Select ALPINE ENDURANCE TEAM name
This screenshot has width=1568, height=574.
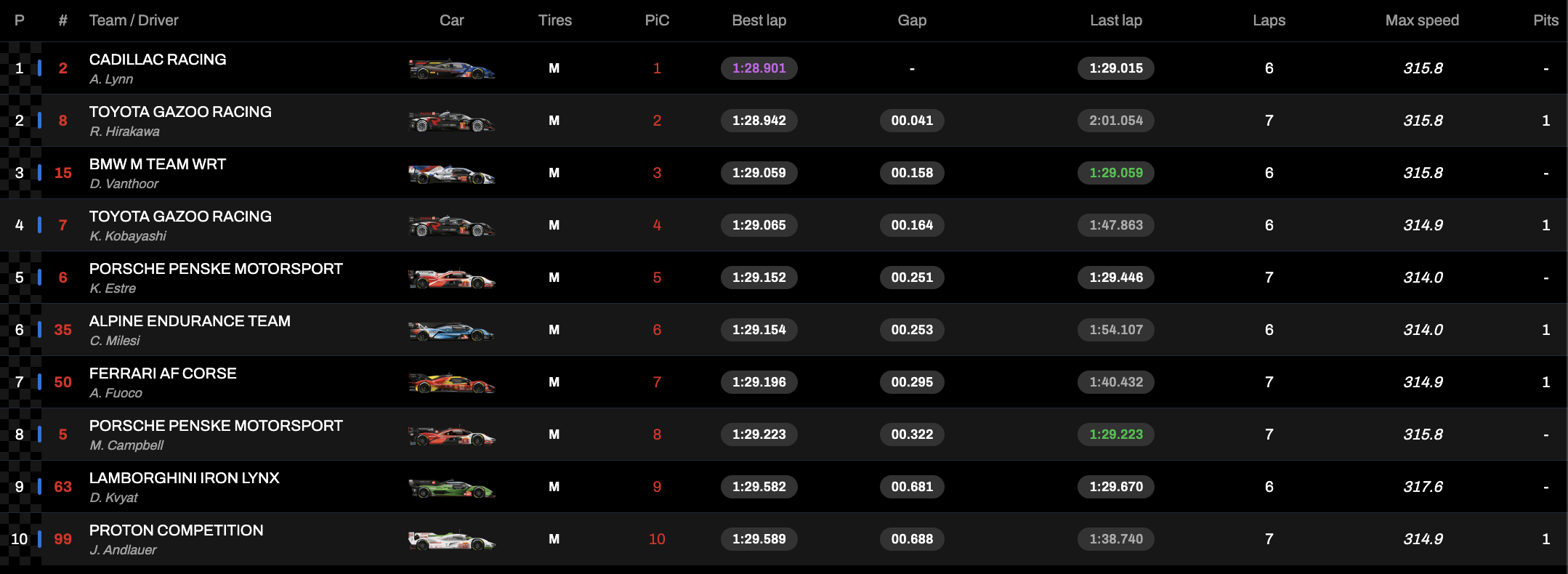pyautogui.click(x=190, y=321)
